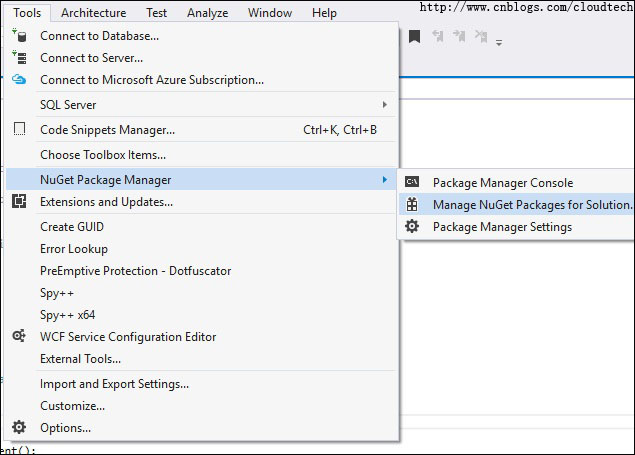Open the Tools menu
Viewport: 635px width, 455px height.
pos(27,13)
